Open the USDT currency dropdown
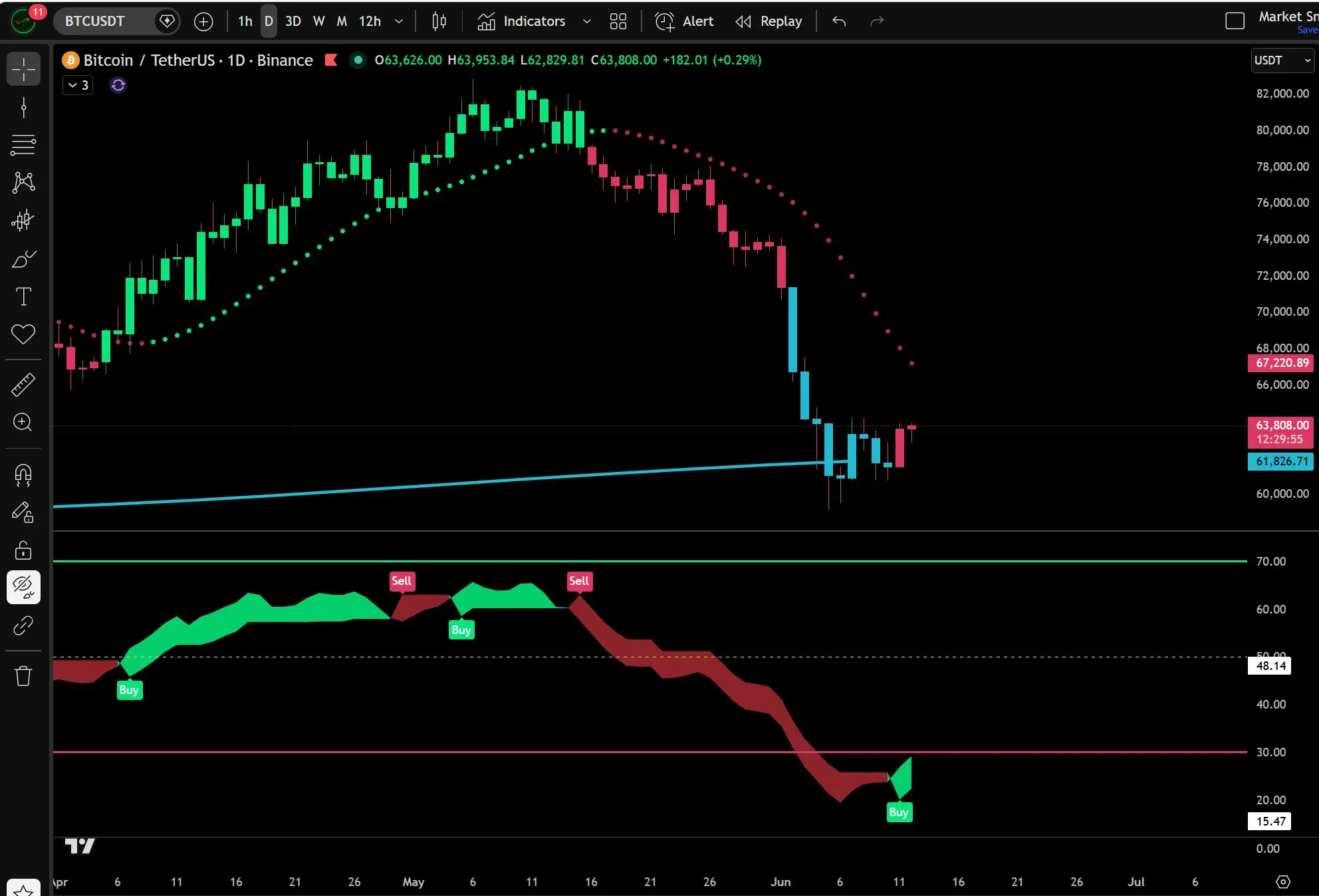 click(1283, 60)
